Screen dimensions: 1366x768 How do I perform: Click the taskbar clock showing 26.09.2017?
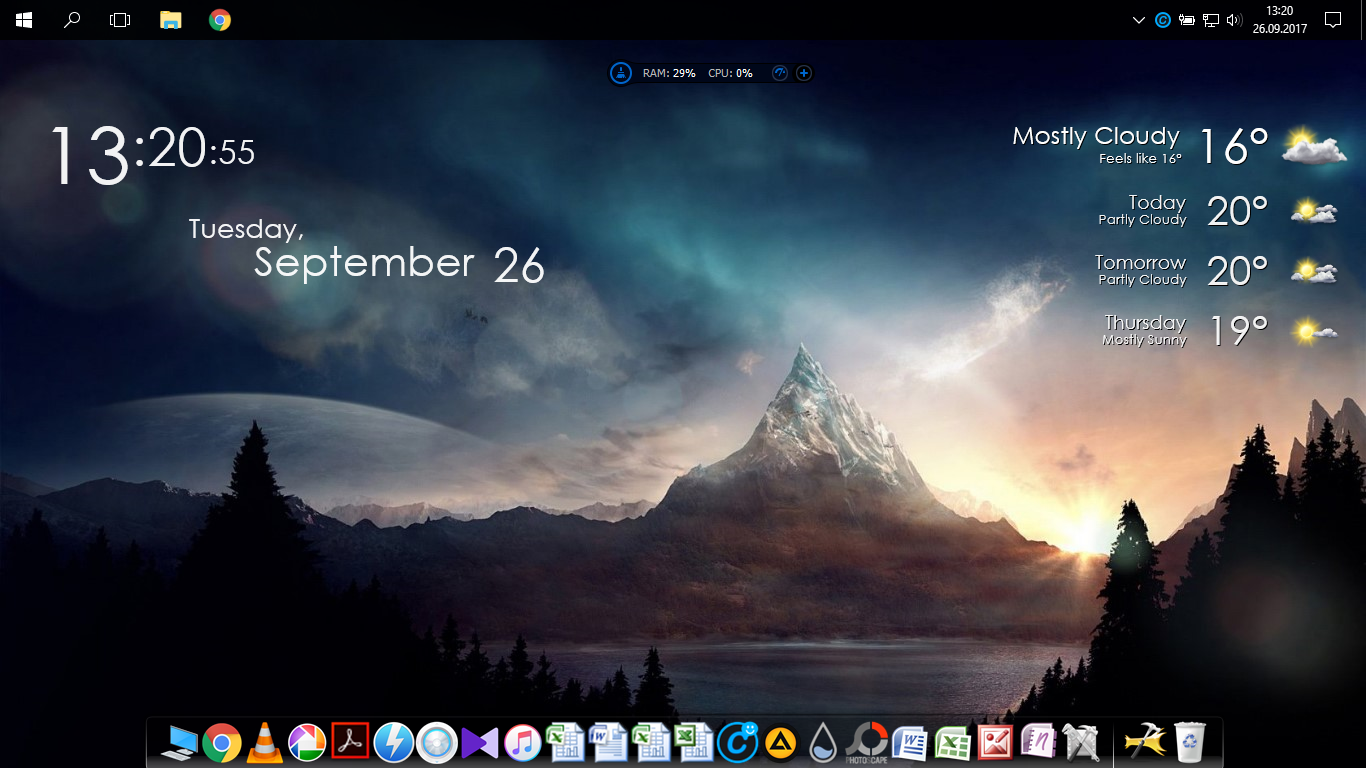[1279, 20]
